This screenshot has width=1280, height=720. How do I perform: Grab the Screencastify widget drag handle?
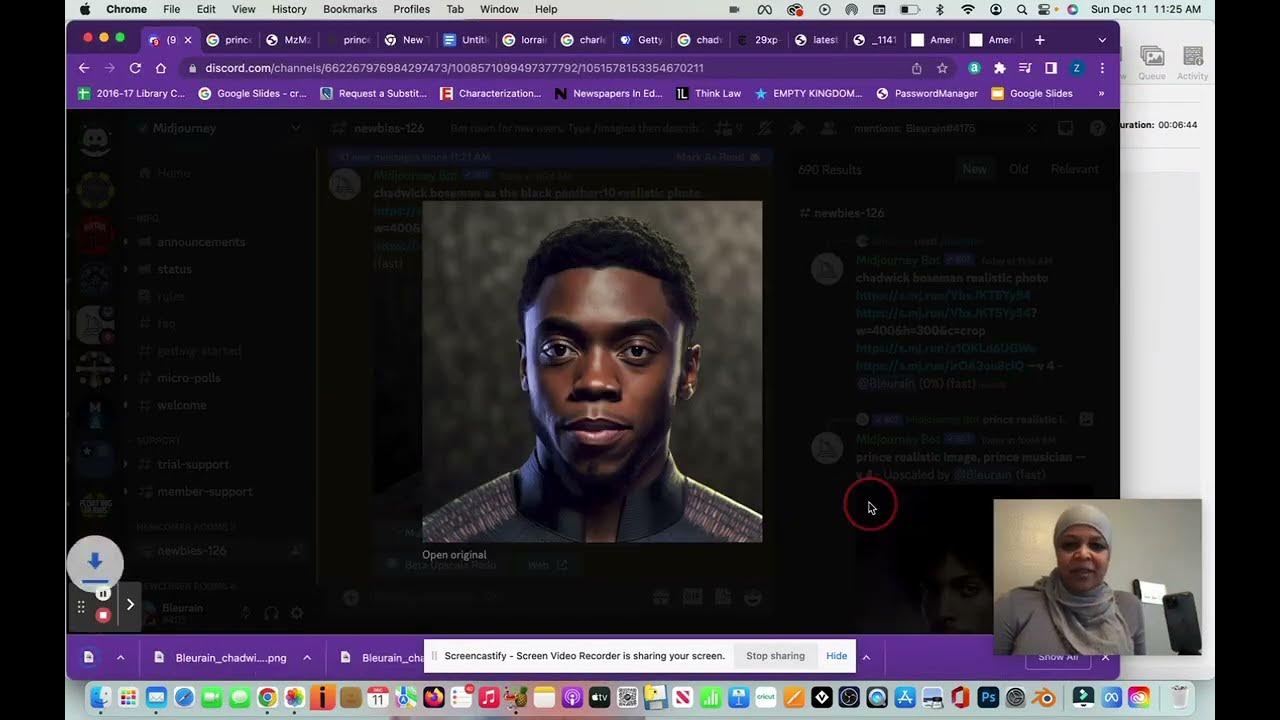[x=81, y=606]
